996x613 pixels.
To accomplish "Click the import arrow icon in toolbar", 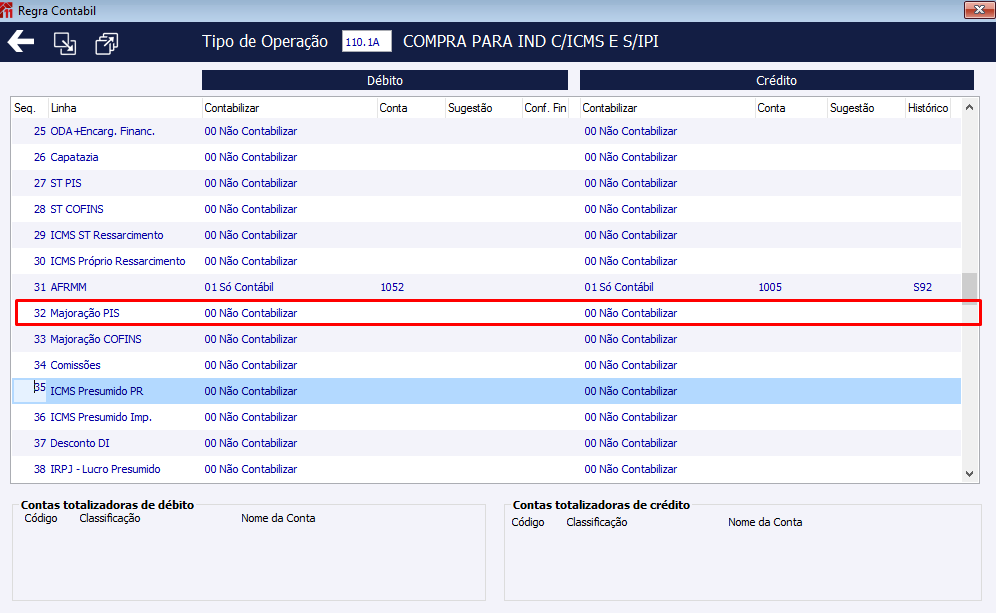I will click(65, 43).
